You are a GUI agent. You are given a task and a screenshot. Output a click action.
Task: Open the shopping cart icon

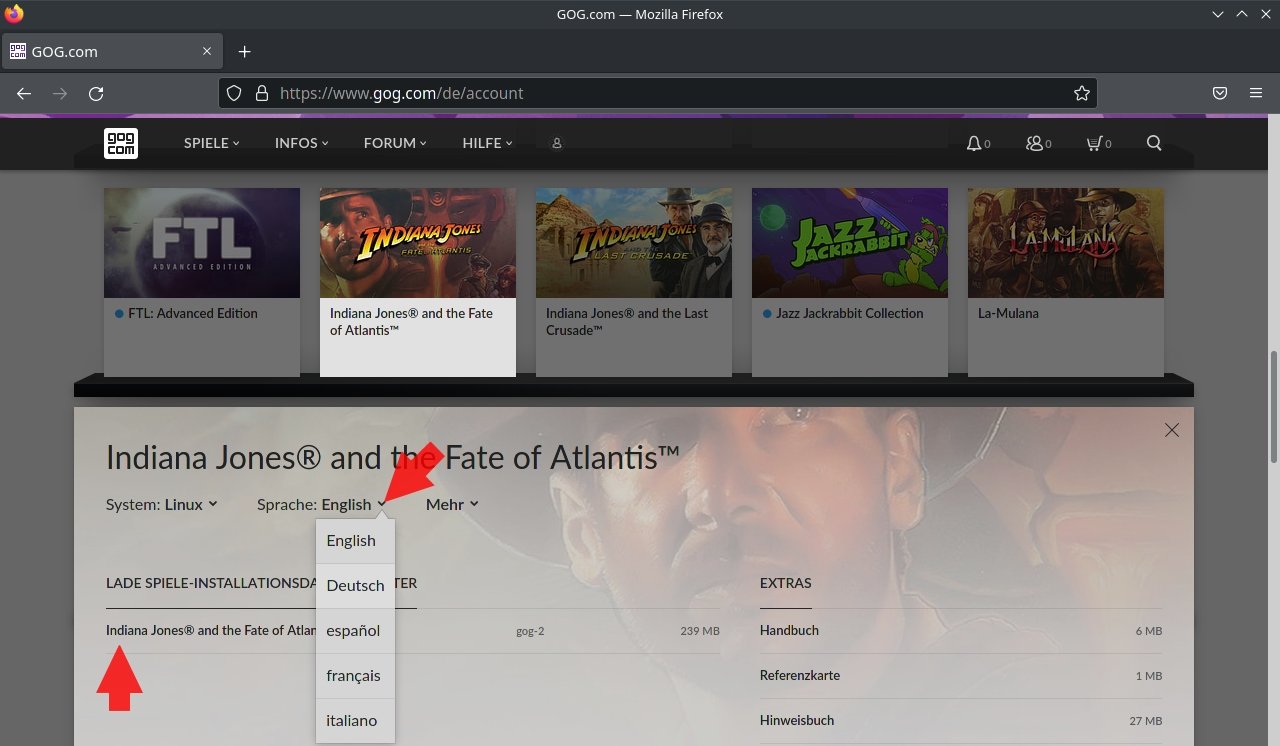tap(1093, 143)
